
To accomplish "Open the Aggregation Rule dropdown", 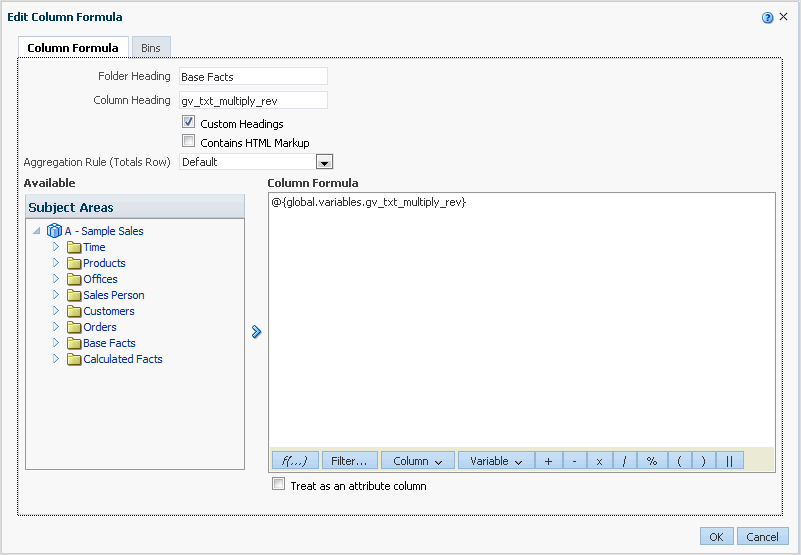I will (x=324, y=162).
